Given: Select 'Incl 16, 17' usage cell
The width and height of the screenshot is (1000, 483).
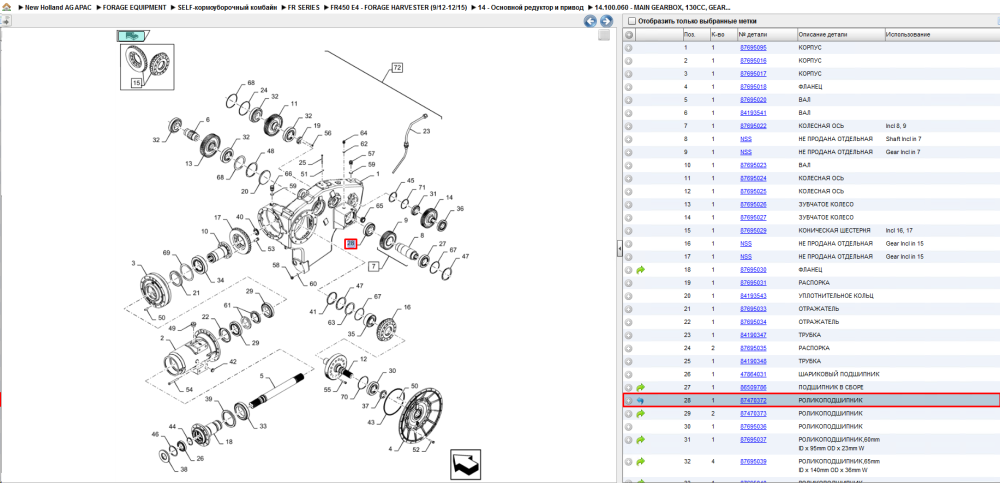Looking at the screenshot, I should (x=899, y=230).
